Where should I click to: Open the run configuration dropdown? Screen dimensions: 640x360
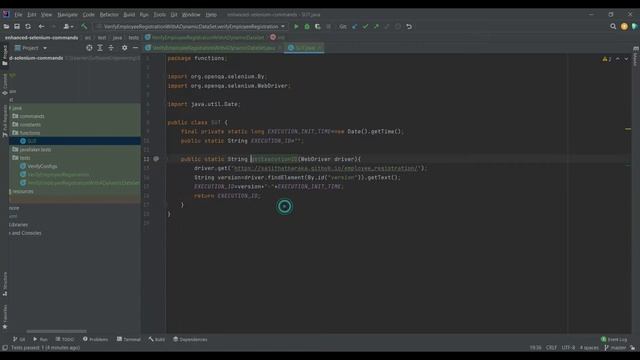191,27
